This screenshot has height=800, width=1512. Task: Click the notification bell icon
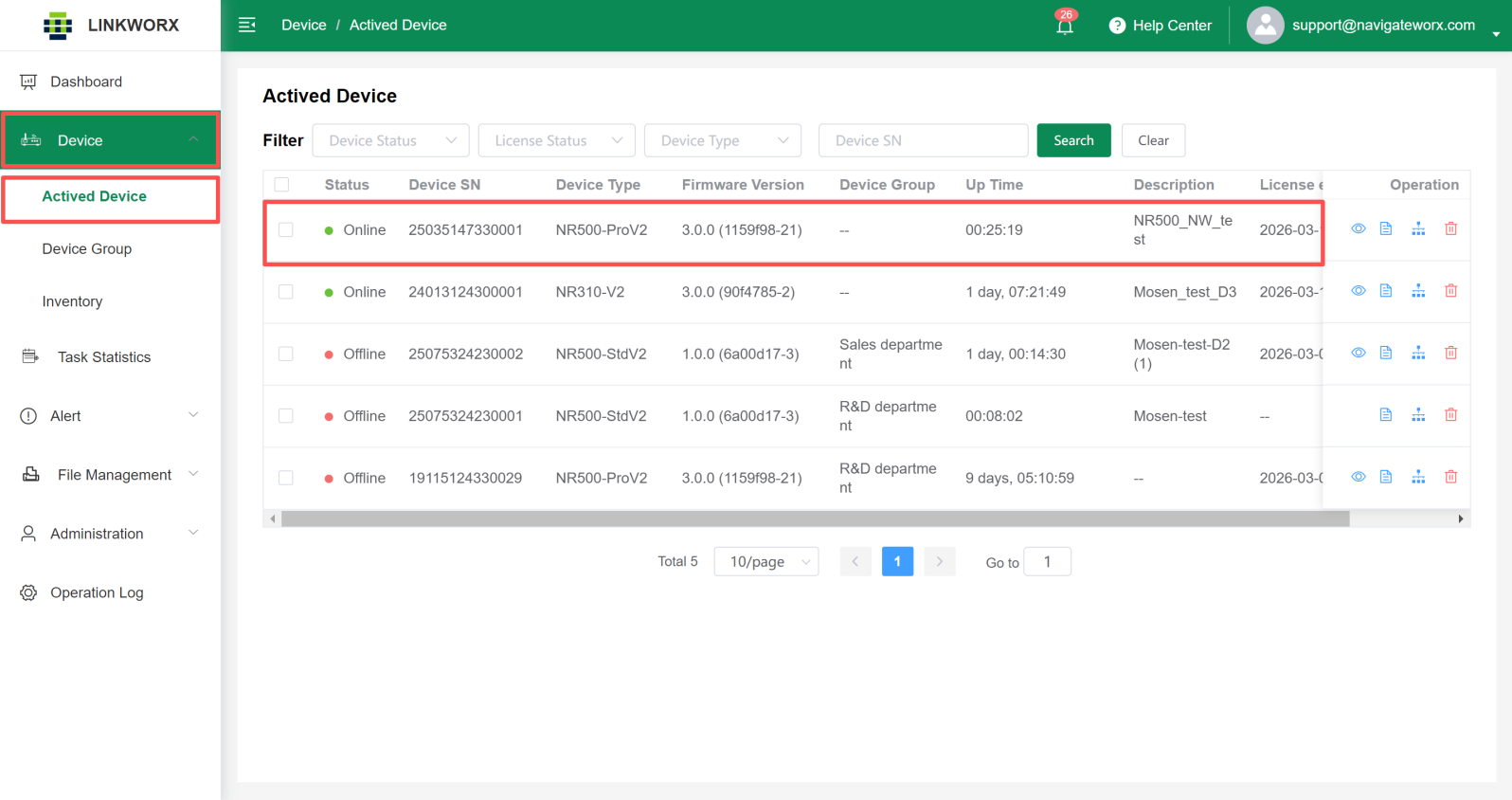pos(1064,26)
